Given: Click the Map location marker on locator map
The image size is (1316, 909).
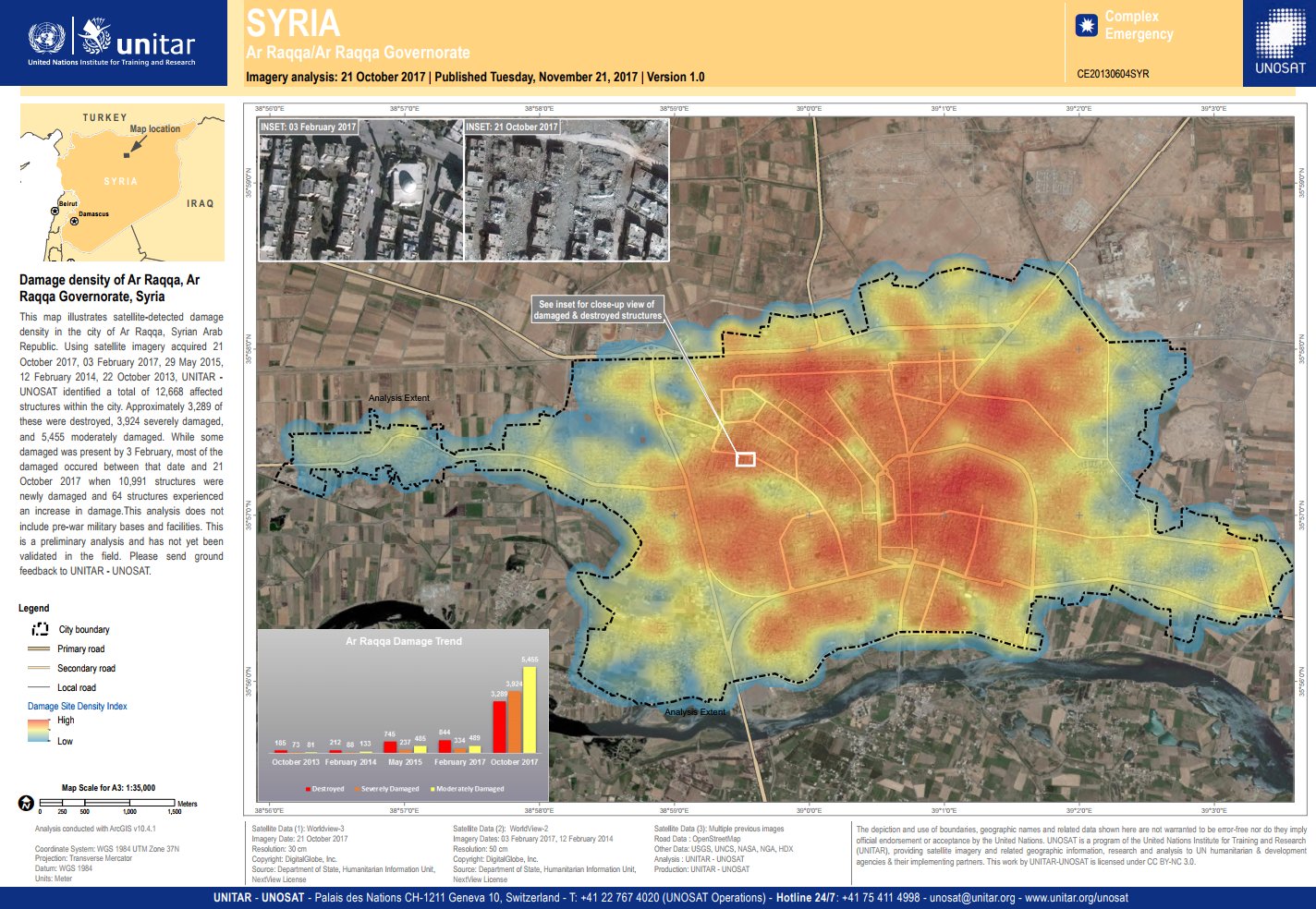Looking at the screenshot, I should 127,154.
